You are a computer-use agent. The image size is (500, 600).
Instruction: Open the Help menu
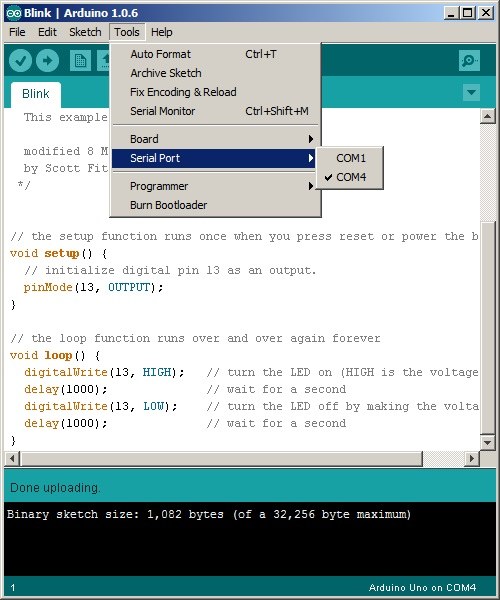[x=161, y=32]
